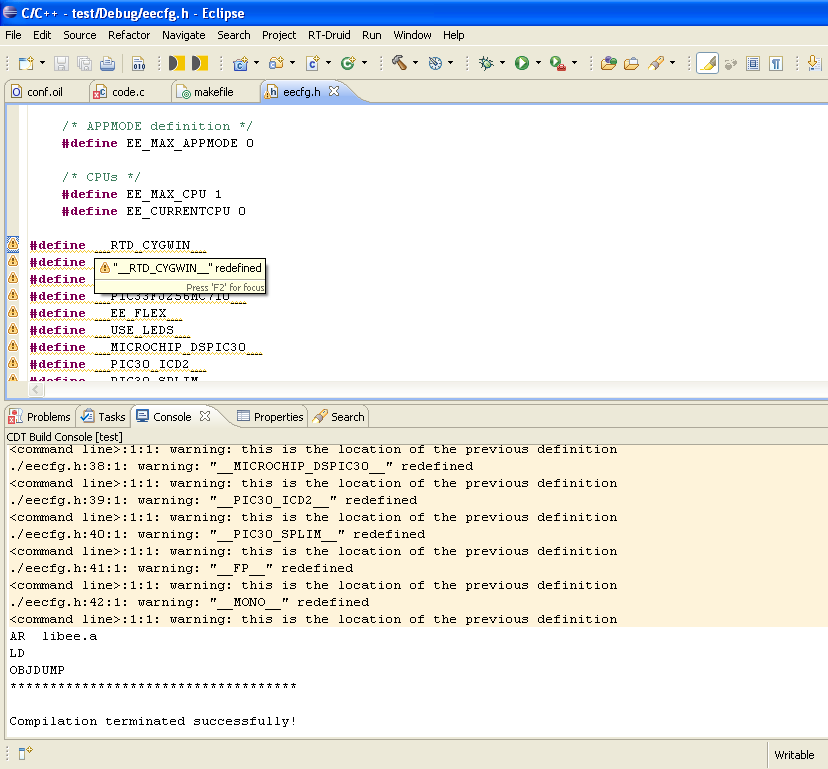Viewport: 828px width, 769px height.
Task: Switch to the code.c editor tab
Action: [128, 92]
